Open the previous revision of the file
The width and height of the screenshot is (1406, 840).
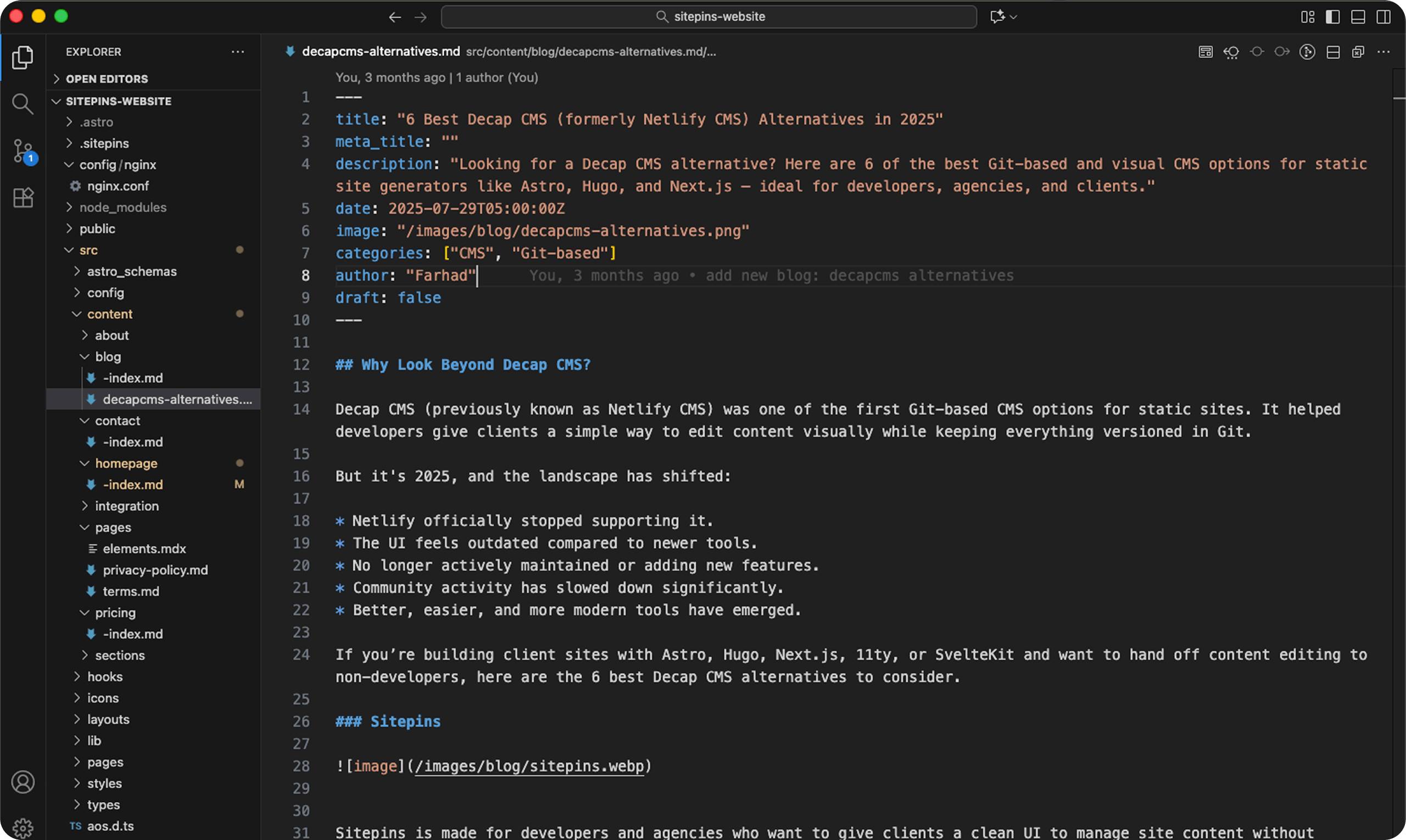(1231, 52)
